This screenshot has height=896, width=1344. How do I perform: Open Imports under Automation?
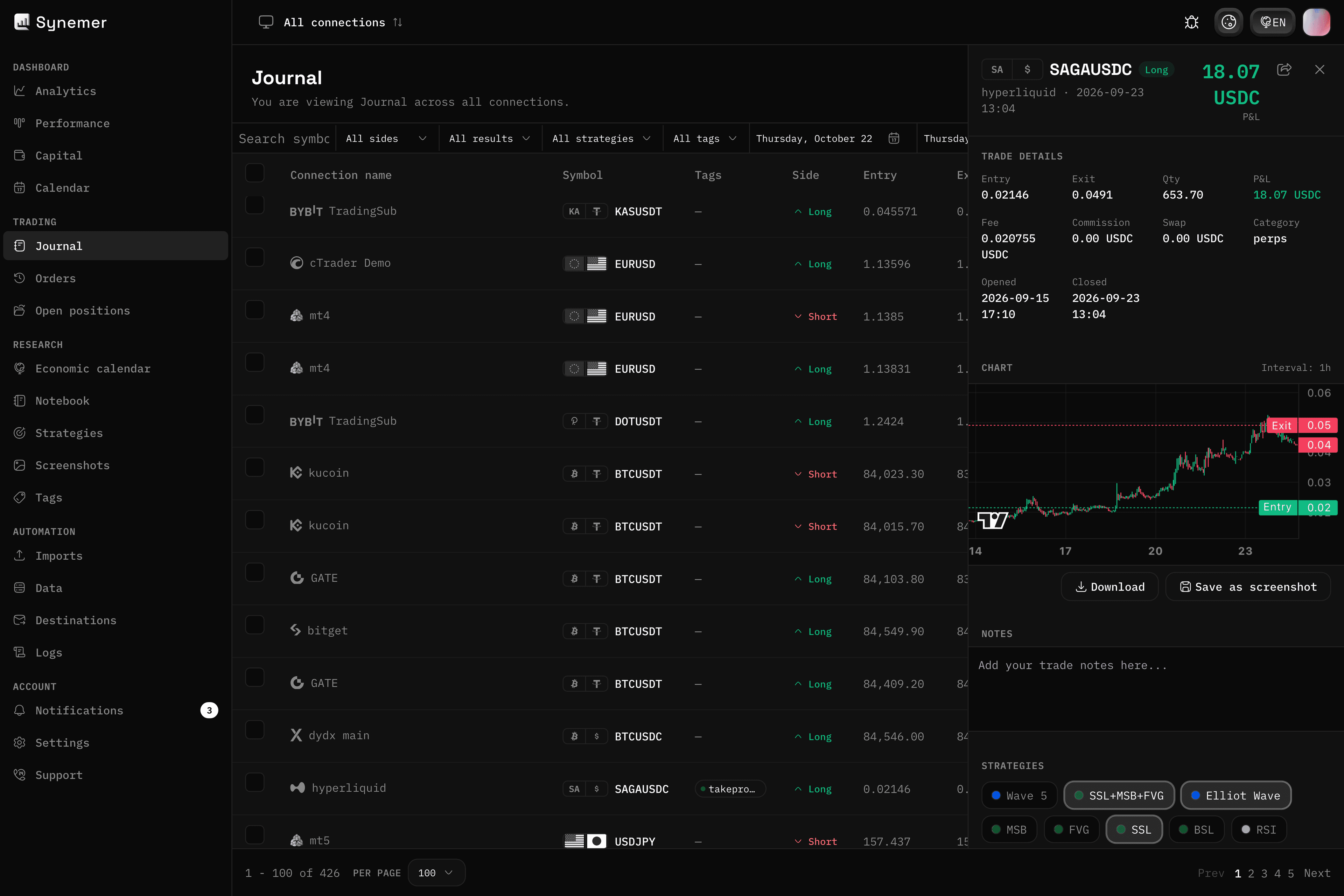click(x=115, y=555)
